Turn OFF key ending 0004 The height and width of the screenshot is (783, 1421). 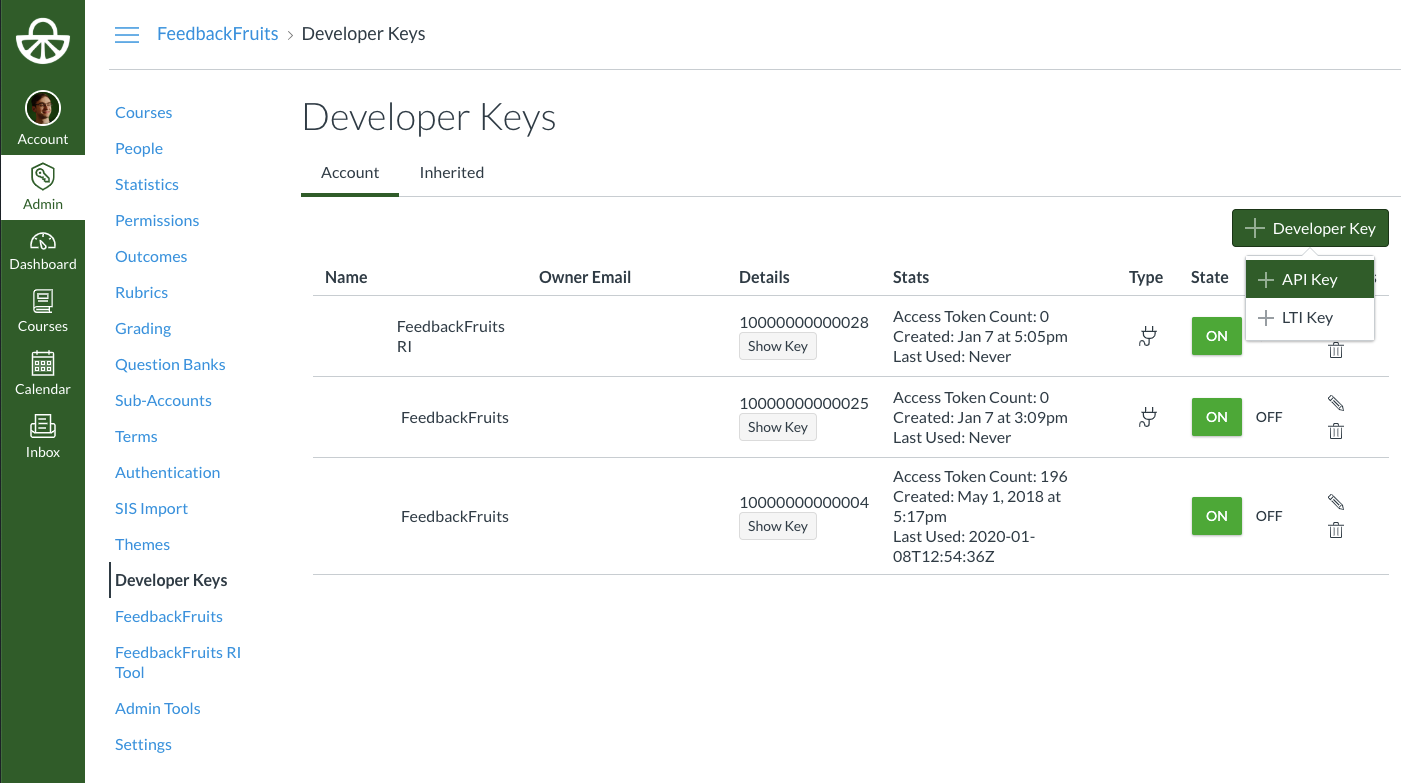tap(1269, 516)
